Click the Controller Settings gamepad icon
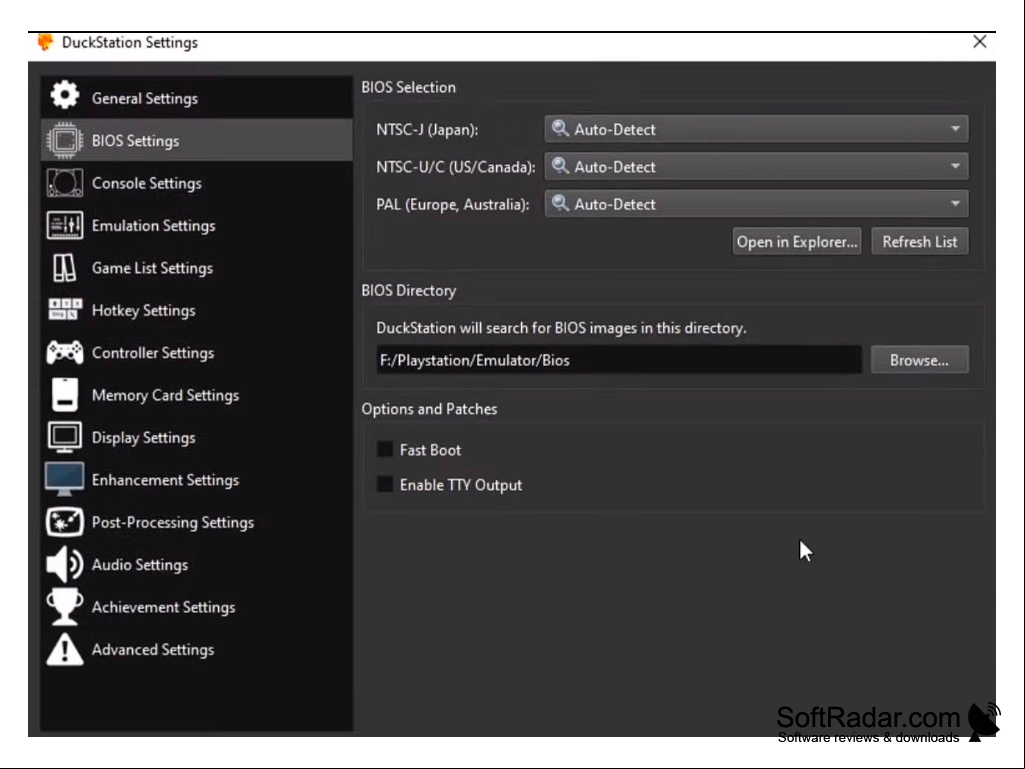Screen dimensions: 1025x769 coord(65,352)
